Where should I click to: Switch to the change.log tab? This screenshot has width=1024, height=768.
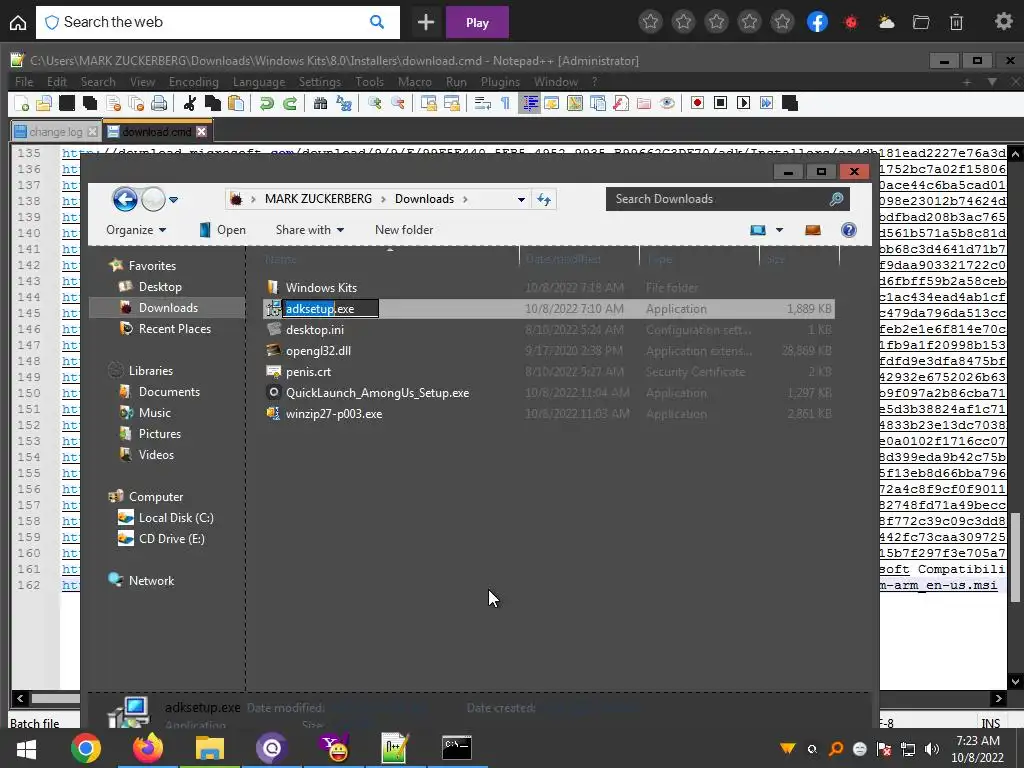click(x=56, y=132)
